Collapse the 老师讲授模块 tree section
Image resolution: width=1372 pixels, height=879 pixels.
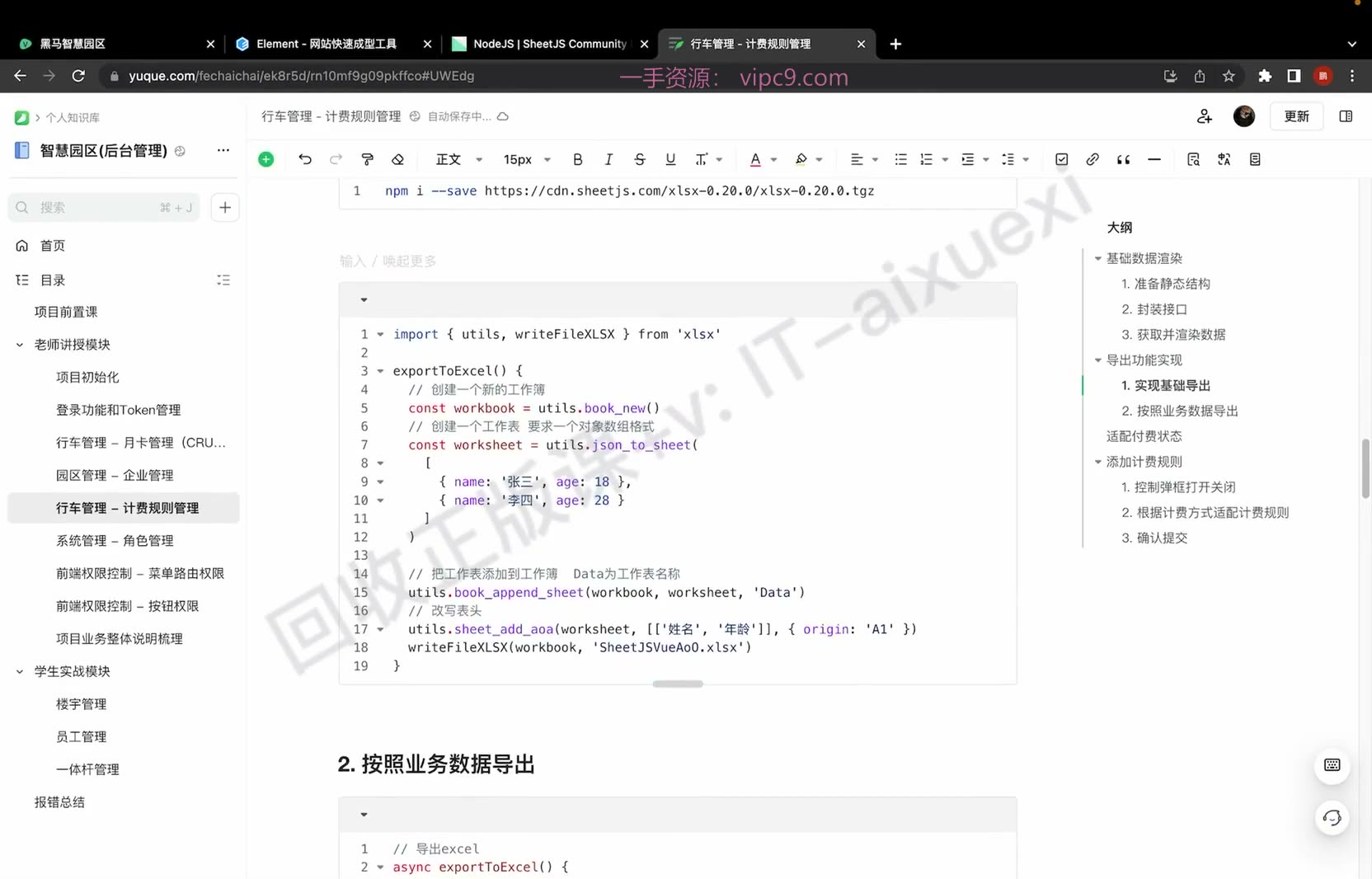pyautogui.click(x=20, y=345)
